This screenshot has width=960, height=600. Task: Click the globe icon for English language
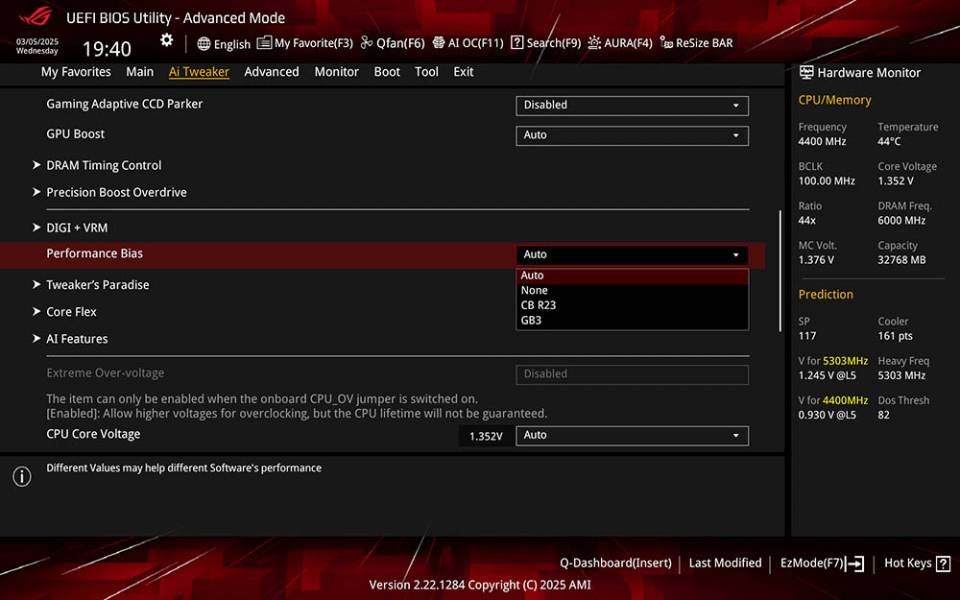(204, 43)
